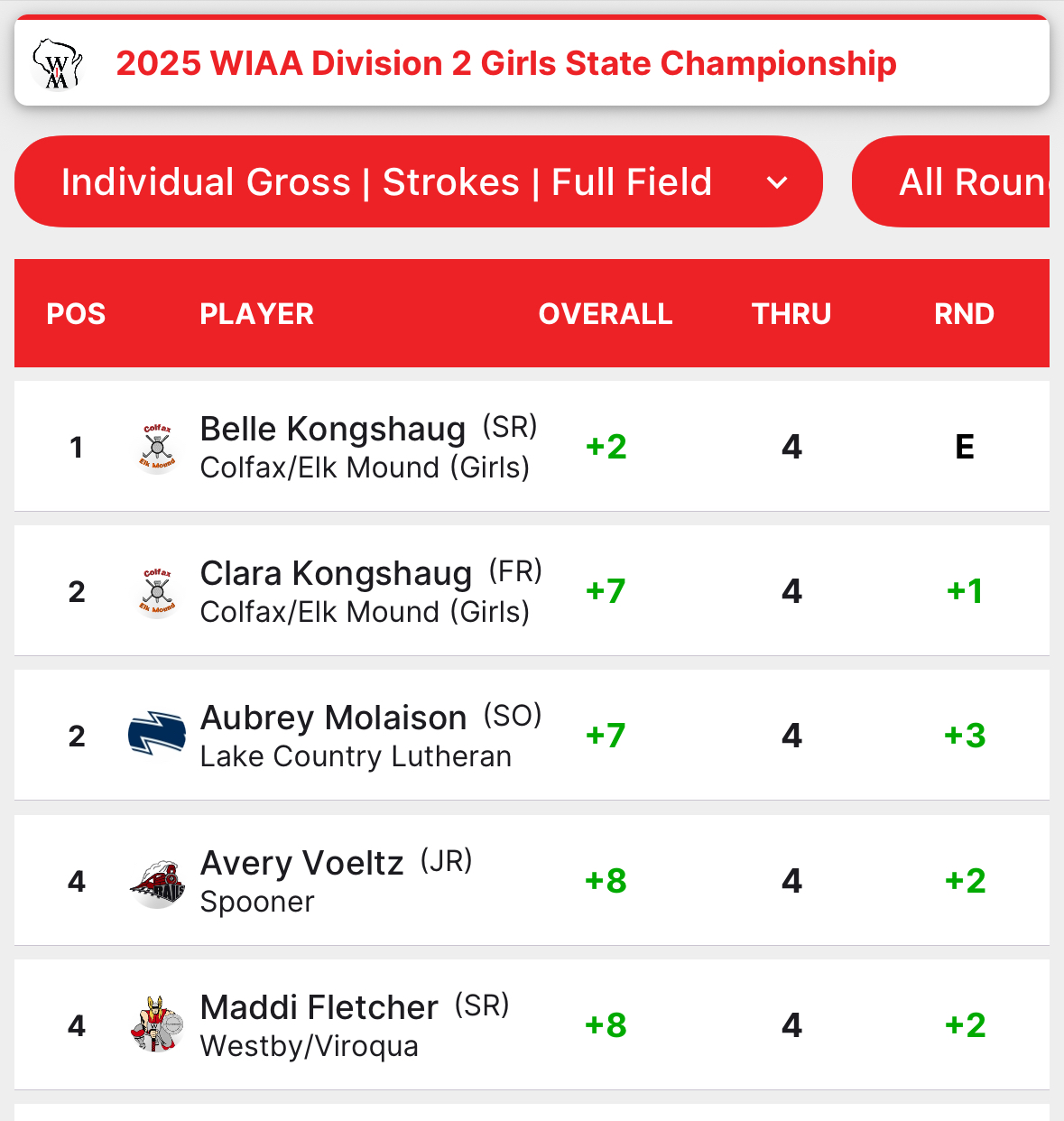Click the Lake Country Lutheran lightning logo

157,734
